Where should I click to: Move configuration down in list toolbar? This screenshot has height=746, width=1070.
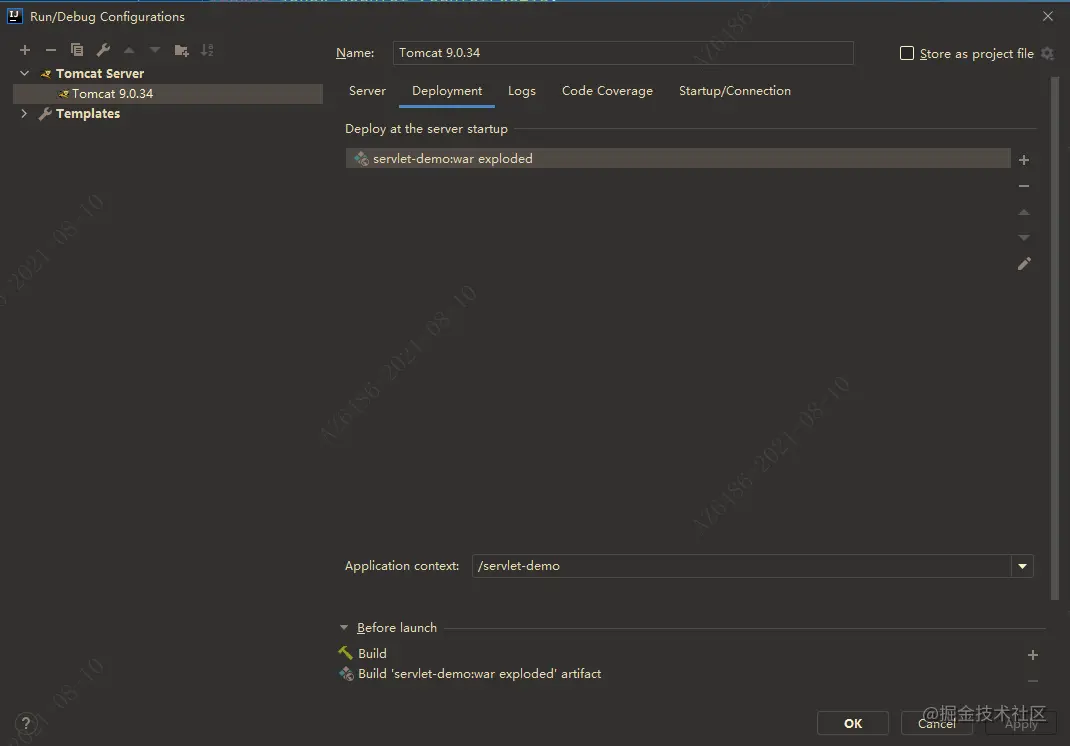click(x=155, y=50)
